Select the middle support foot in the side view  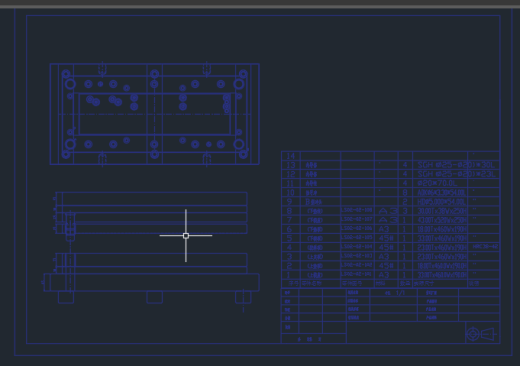(155, 297)
